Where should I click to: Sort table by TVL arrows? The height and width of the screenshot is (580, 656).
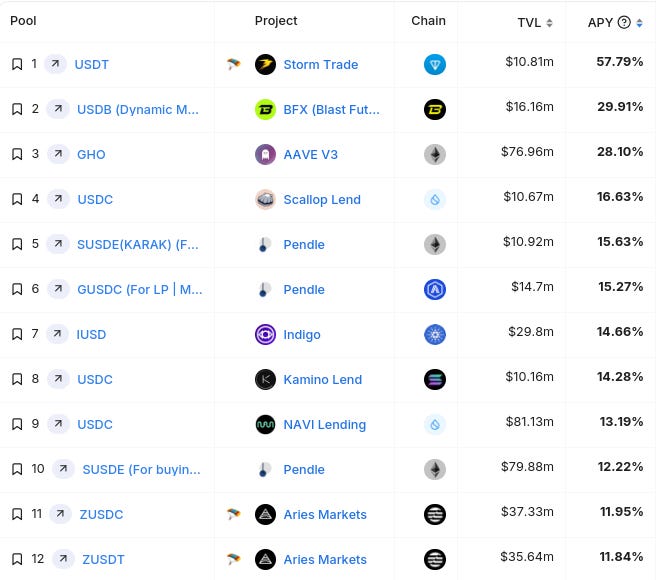[x=549, y=23]
